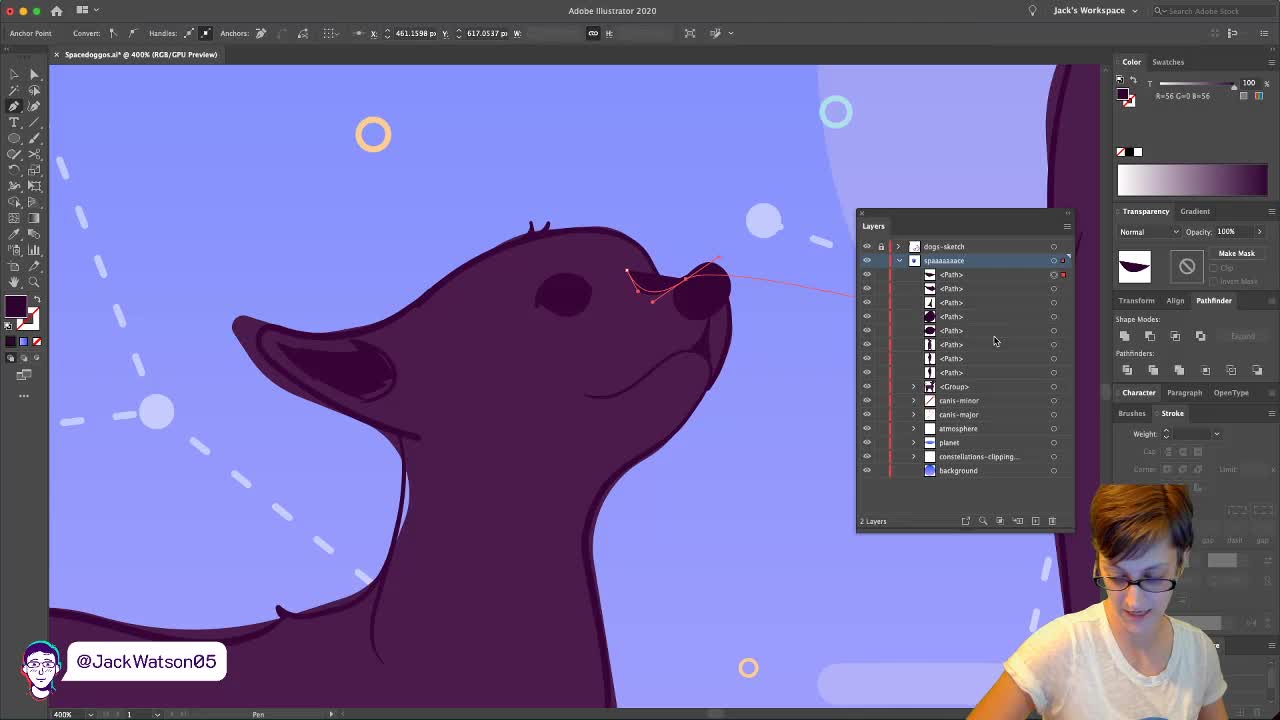This screenshot has height=720, width=1280.
Task: Click the Minus Front pathfinder icon
Action: pos(1150,336)
